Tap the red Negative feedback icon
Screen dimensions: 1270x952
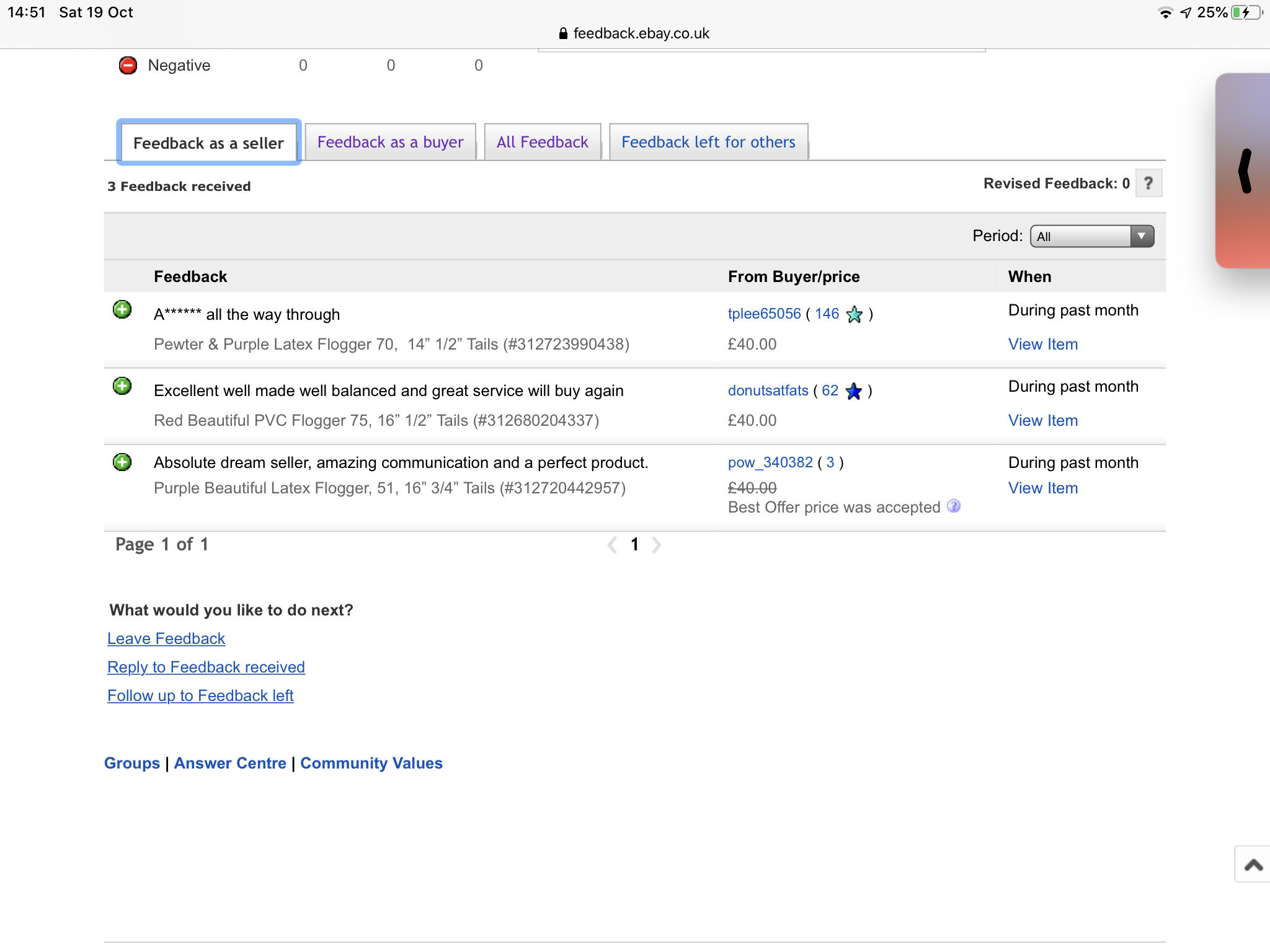tap(128, 65)
